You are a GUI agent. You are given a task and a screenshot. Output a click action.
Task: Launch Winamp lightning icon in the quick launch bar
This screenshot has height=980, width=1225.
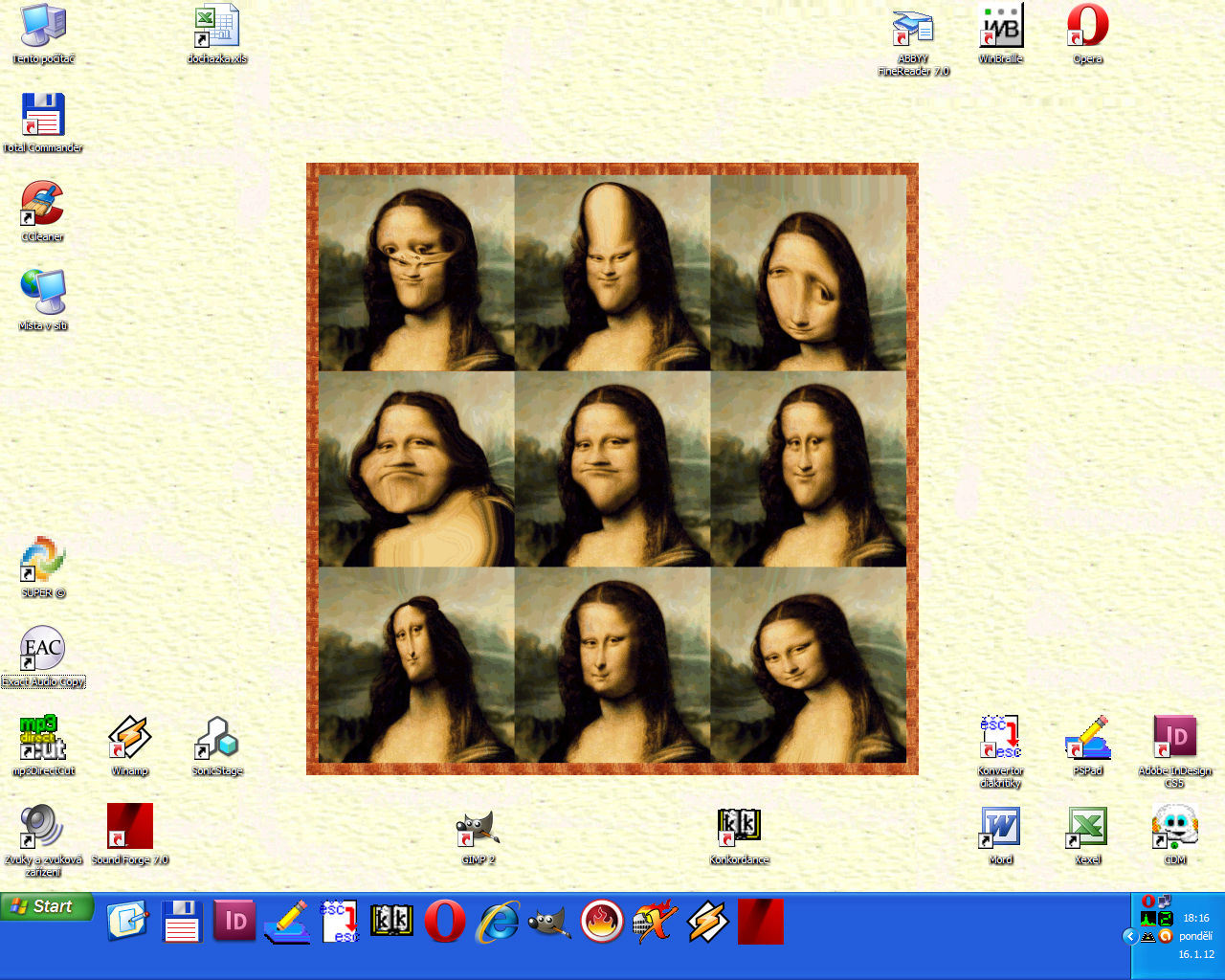click(x=708, y=922)
